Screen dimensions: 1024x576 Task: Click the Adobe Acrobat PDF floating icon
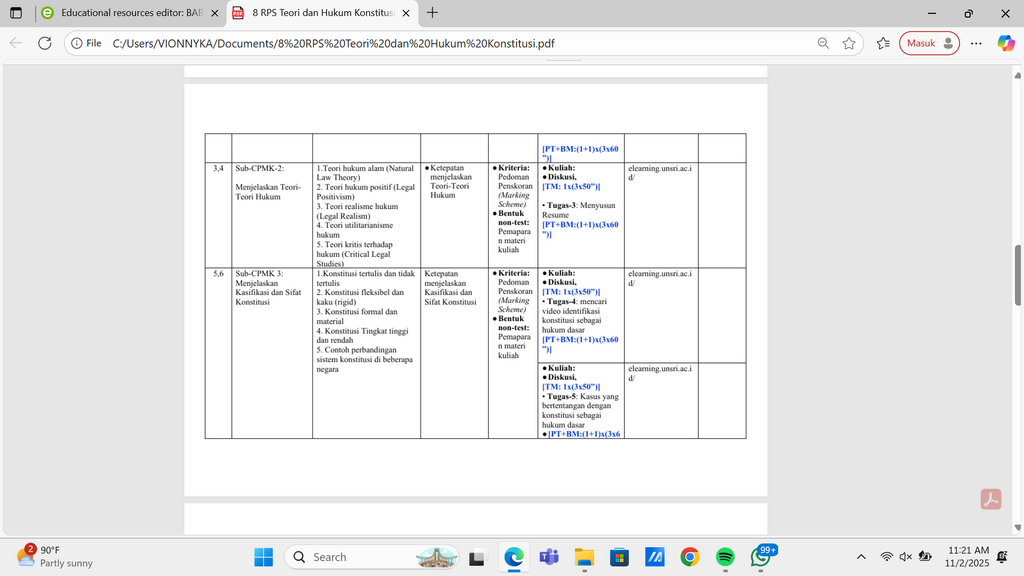click(x=991, y=500)
